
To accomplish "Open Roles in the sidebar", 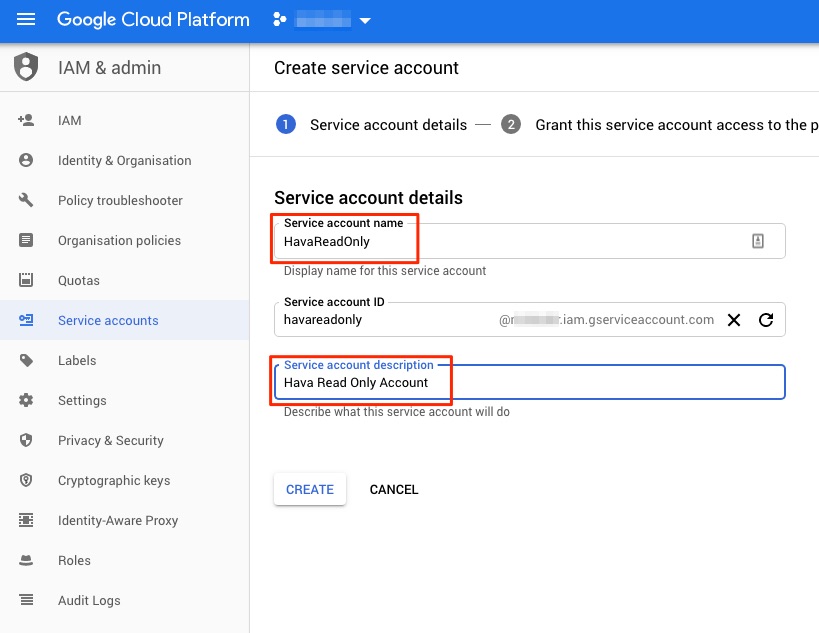I will point(124,560).
